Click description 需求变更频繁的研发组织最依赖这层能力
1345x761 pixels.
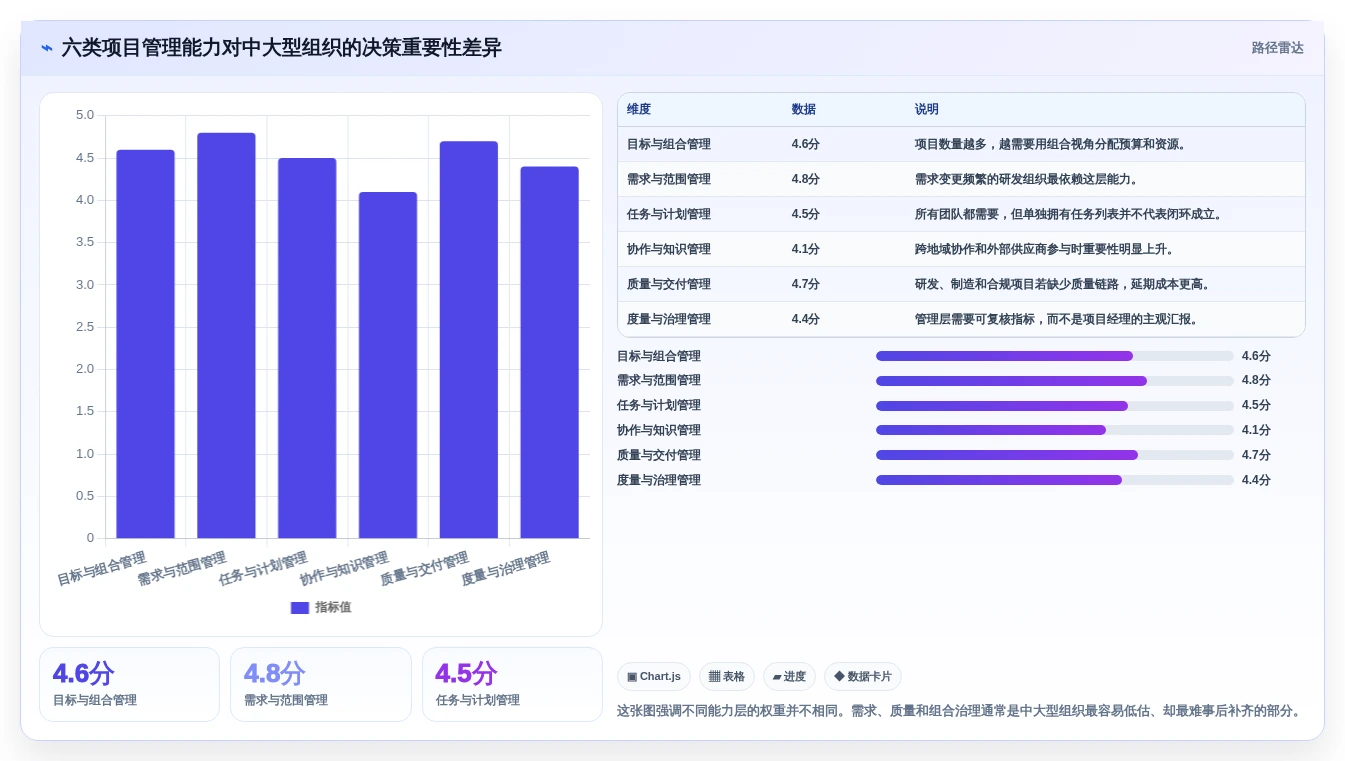point(1026,179)
